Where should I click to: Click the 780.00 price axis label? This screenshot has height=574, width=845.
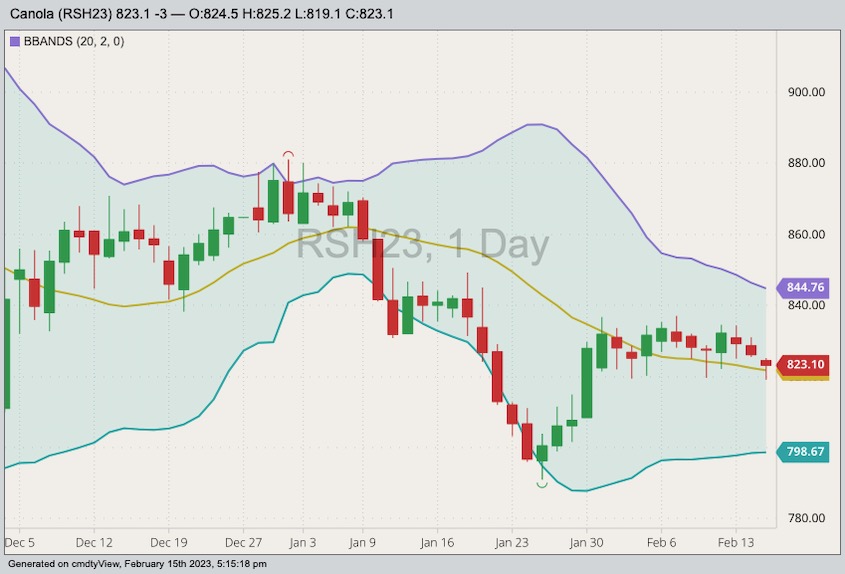click(x=806, y=518)
